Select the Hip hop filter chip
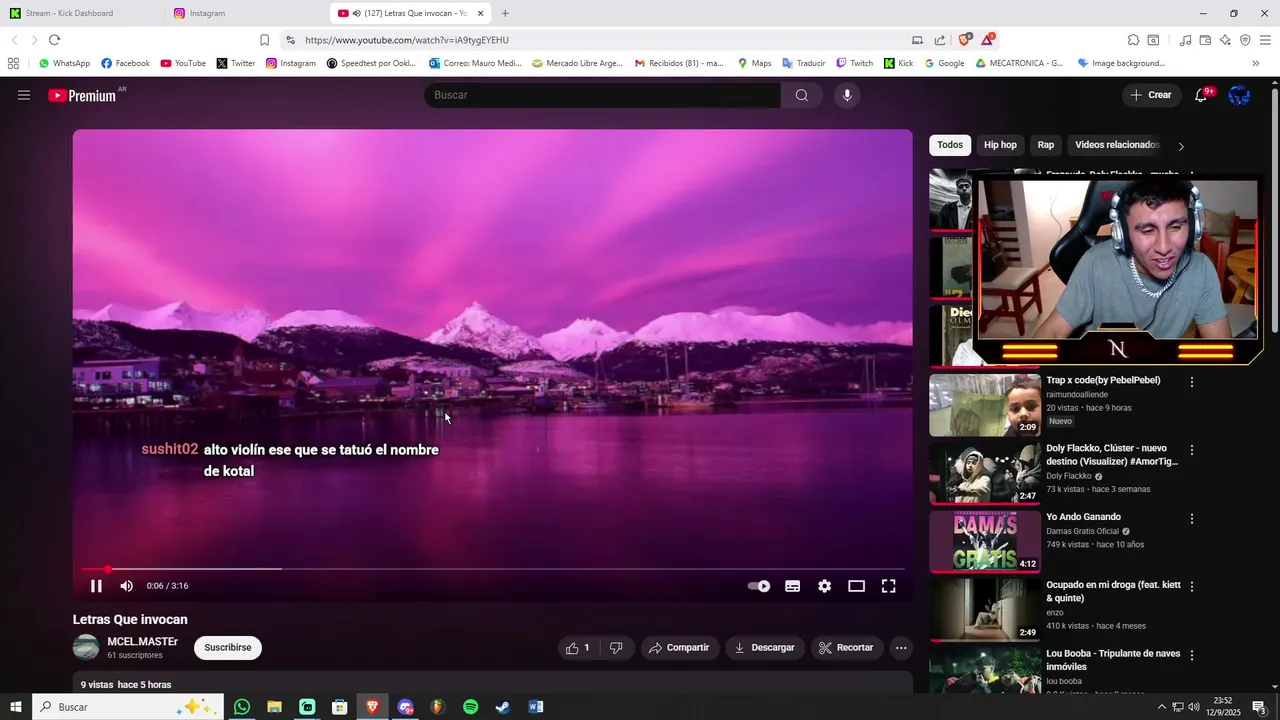The width and height of the screenshot is (1280, 720). (x=1000, y=145)
